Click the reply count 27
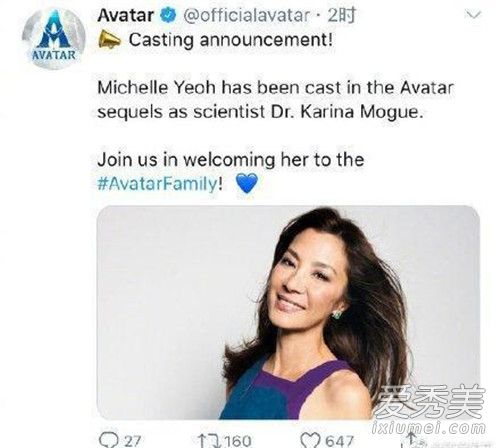 pyautogui.click(x=133, y=441)
